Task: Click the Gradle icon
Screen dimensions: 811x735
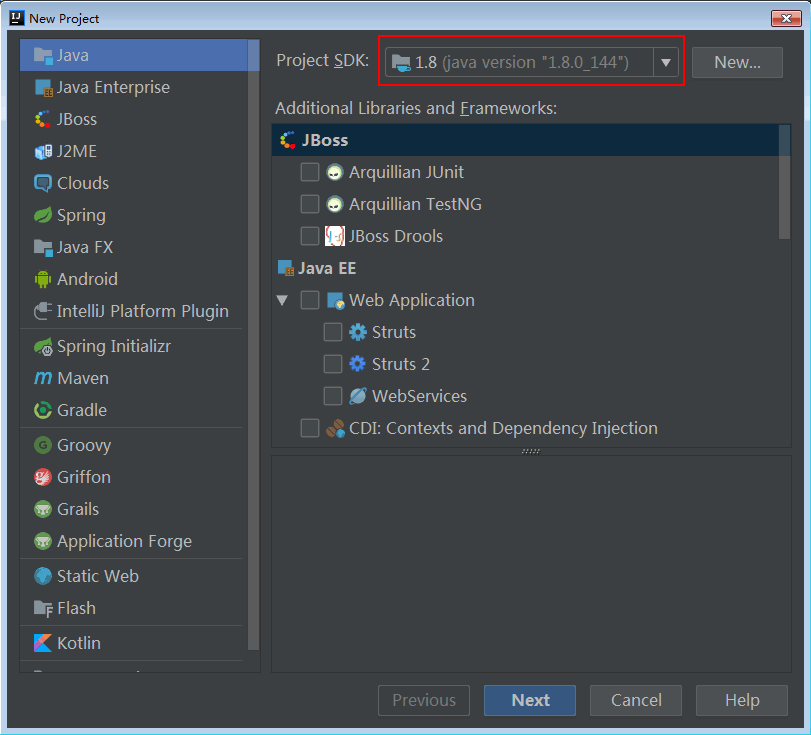Action: pos(43,410)
